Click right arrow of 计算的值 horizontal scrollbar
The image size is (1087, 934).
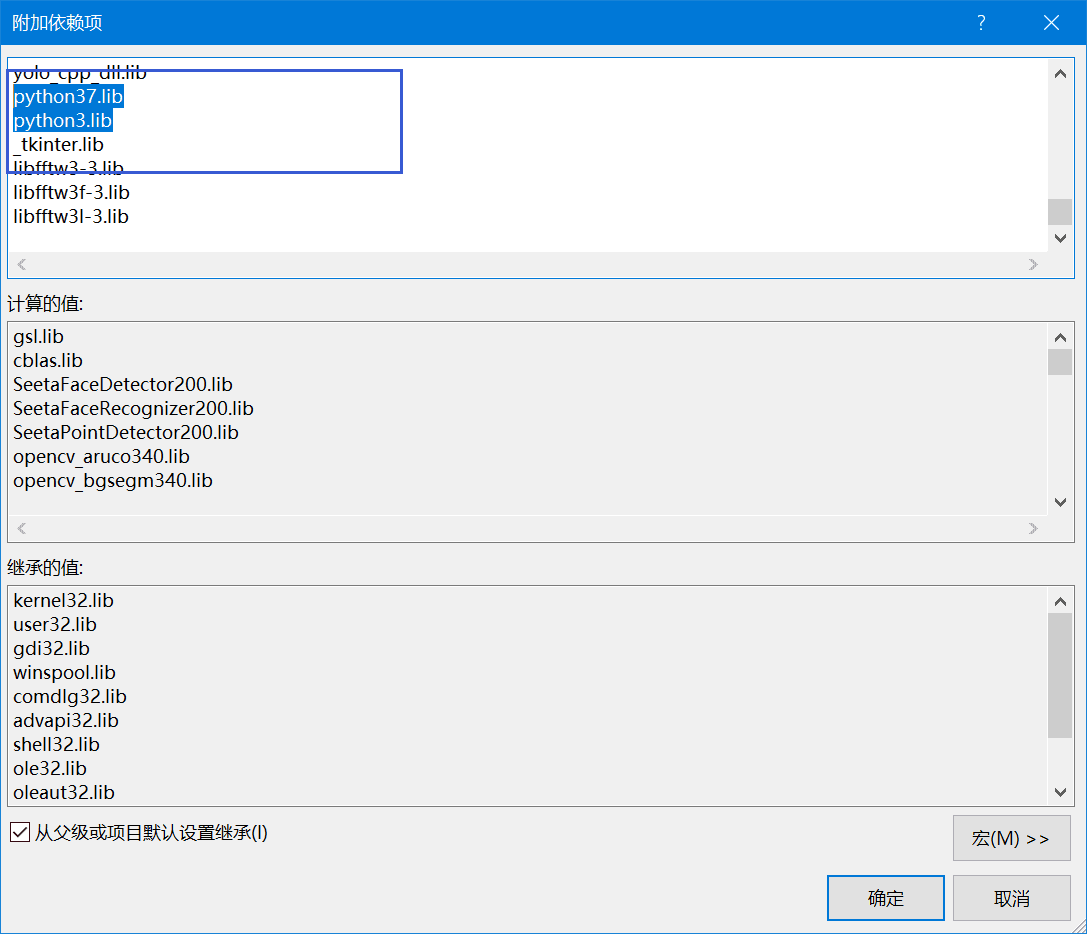(1033, 528)
